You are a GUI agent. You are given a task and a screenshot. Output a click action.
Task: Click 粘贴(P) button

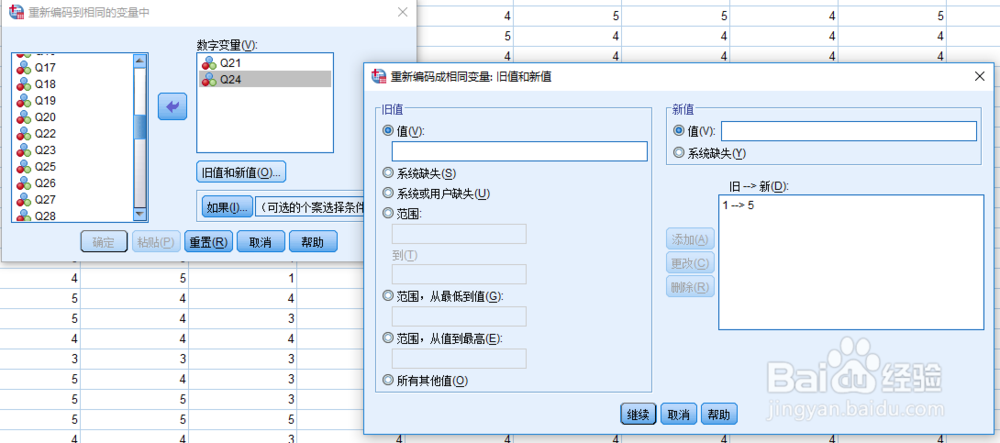click(156, 242)
